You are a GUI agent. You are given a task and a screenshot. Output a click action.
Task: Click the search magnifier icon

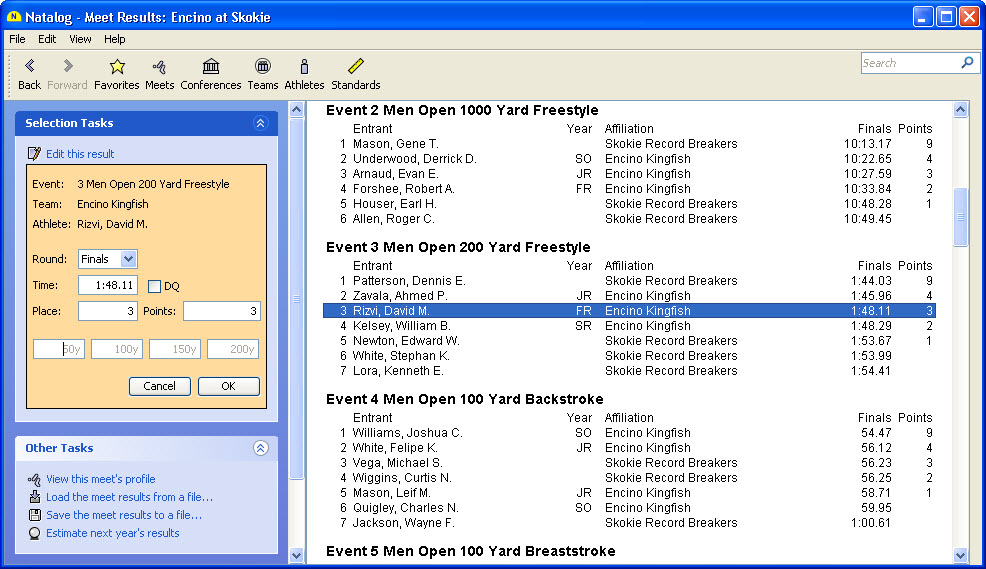tap(967, 63)
